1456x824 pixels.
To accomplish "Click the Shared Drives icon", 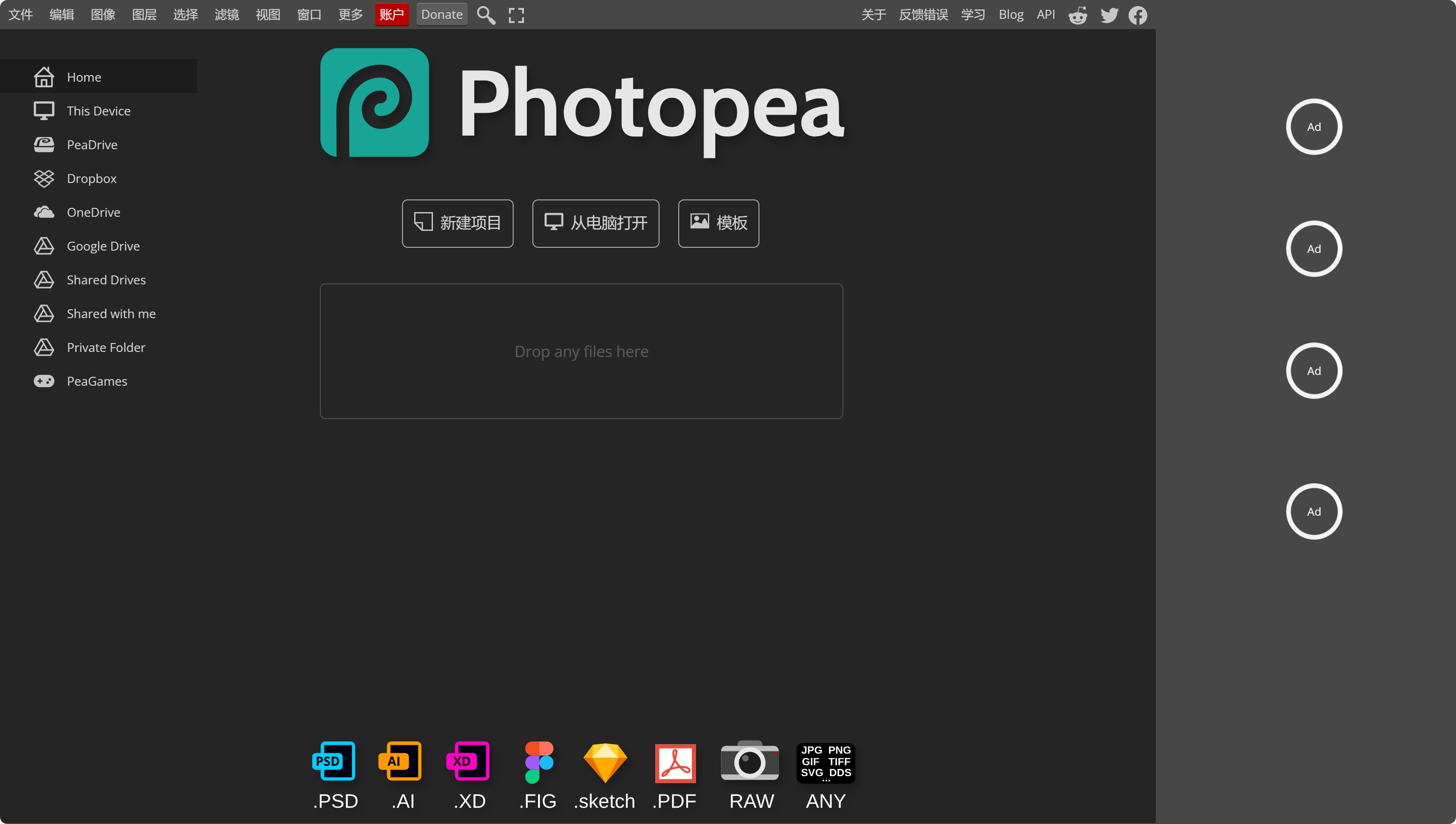I will pos(44,280).
